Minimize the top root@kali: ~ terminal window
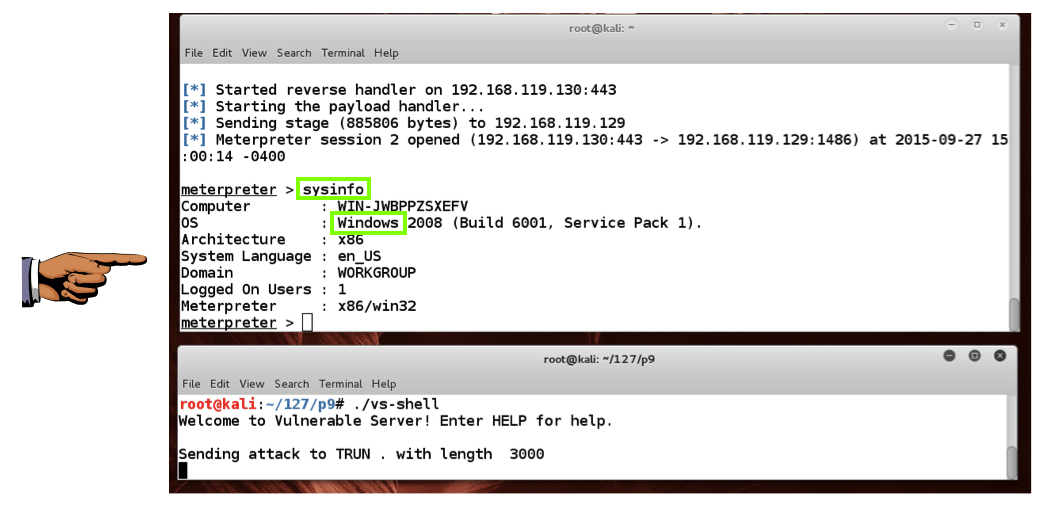Screen dimensions: 1037x509 (x=952, y=24)
